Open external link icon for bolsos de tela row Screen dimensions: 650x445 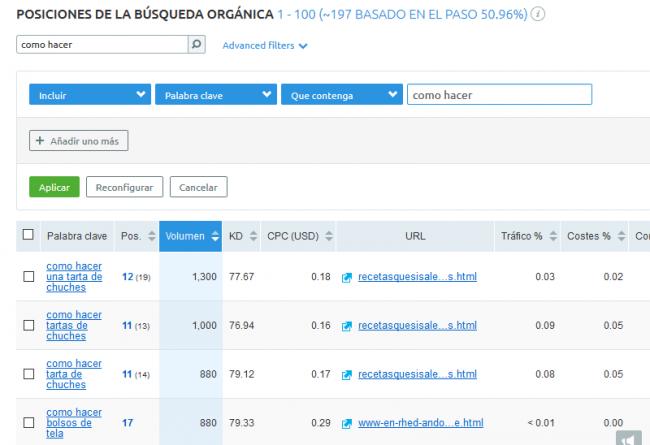point(347,423)
